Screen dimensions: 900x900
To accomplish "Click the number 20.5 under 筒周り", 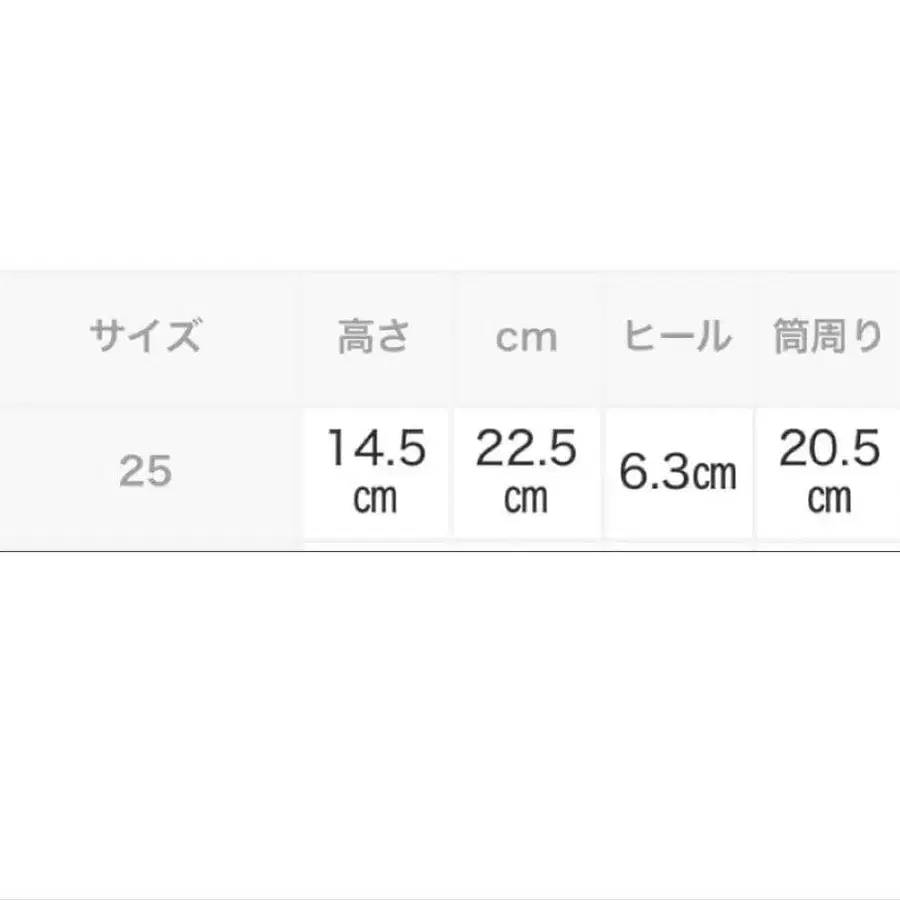I will (829, 448).
